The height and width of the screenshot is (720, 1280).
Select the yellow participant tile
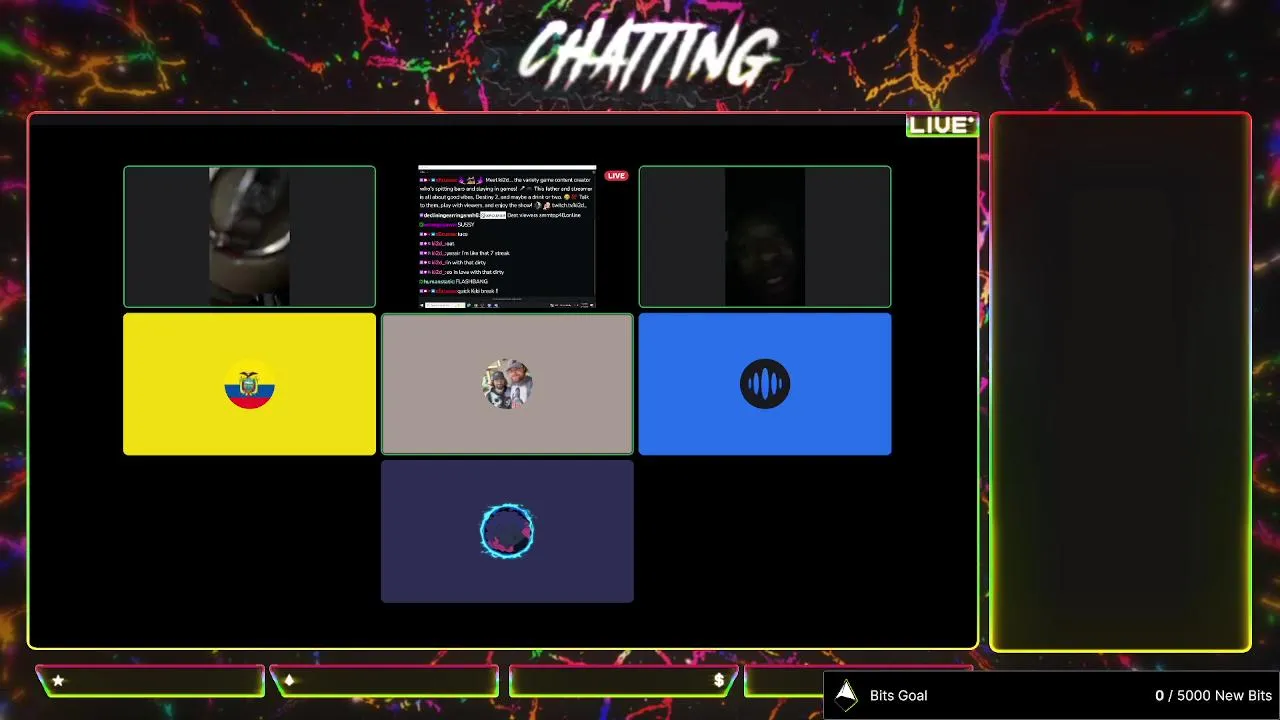click(x=249, y=384)
